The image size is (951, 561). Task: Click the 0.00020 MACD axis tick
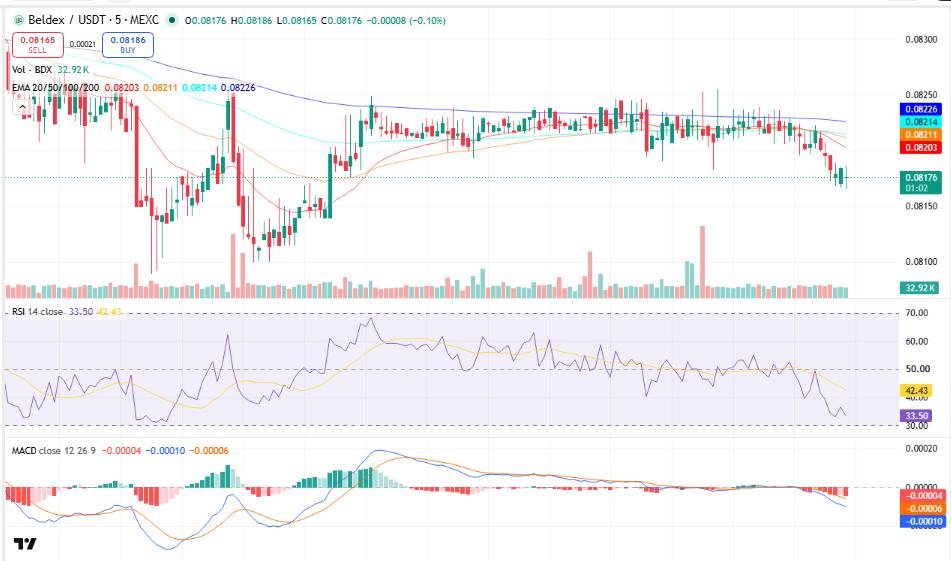click(x=921, y=449)
